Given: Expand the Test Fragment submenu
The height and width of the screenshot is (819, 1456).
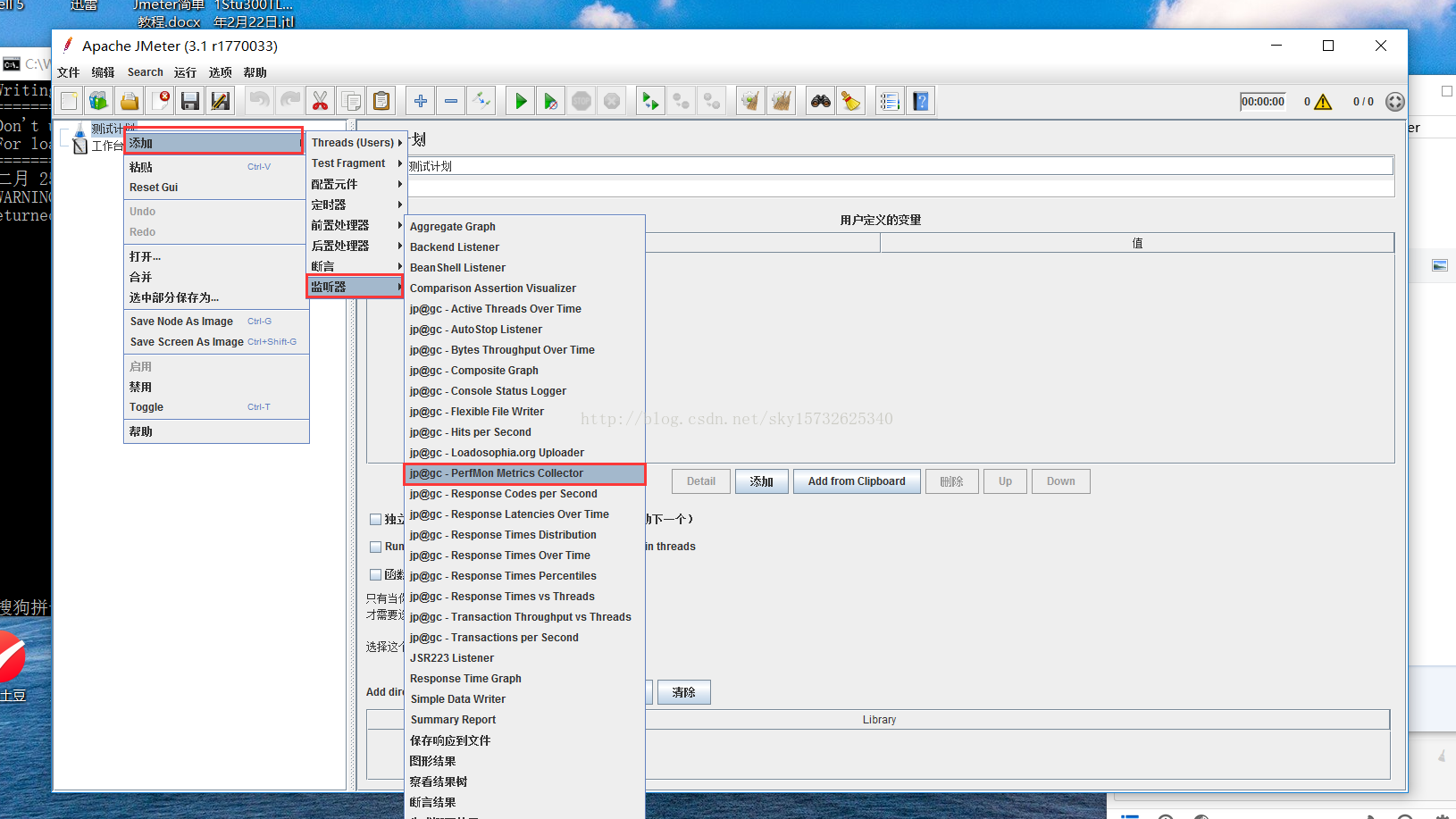Looking at the screenshot, I should pos(356,163).
